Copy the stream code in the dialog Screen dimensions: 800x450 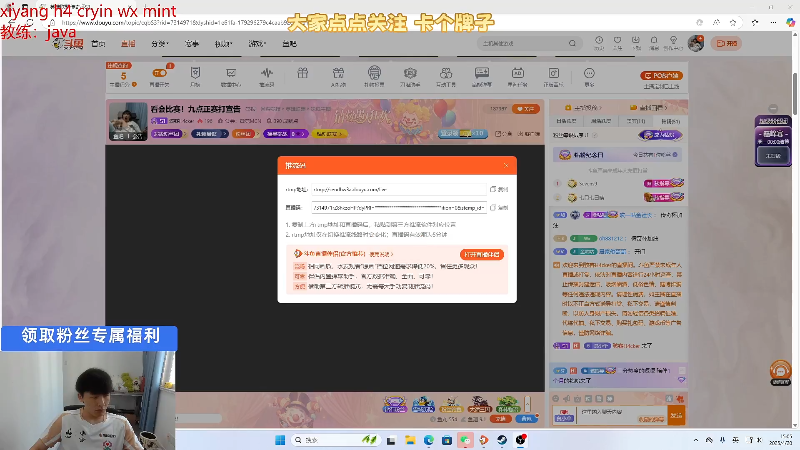pos(499,208)
